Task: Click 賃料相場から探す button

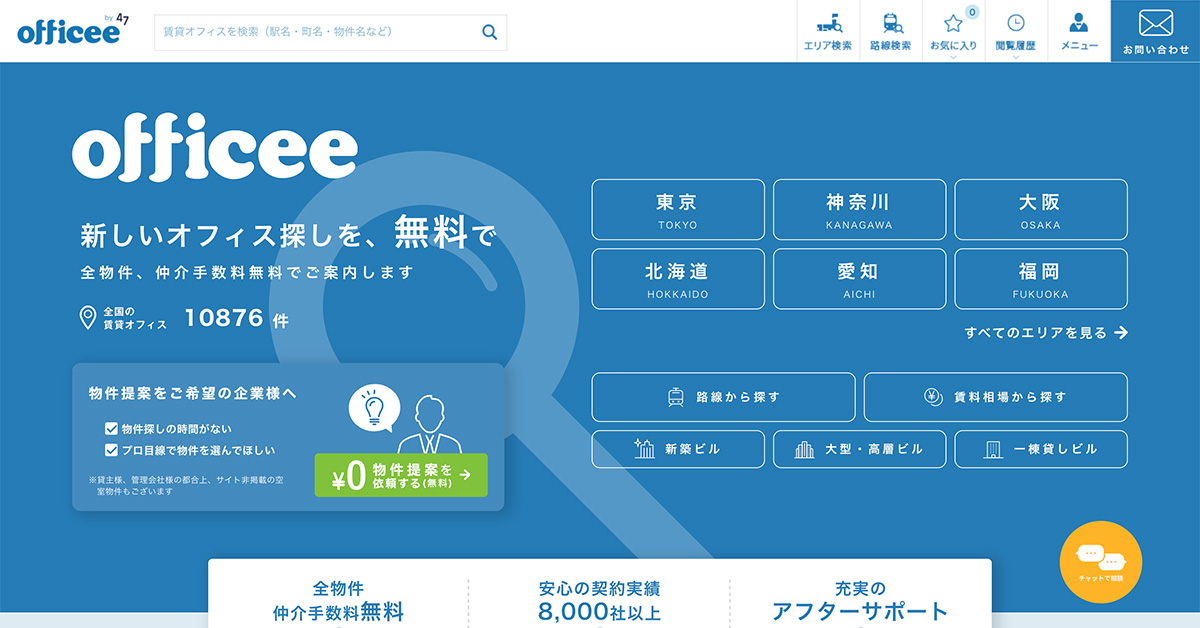Action: point(995,397)
